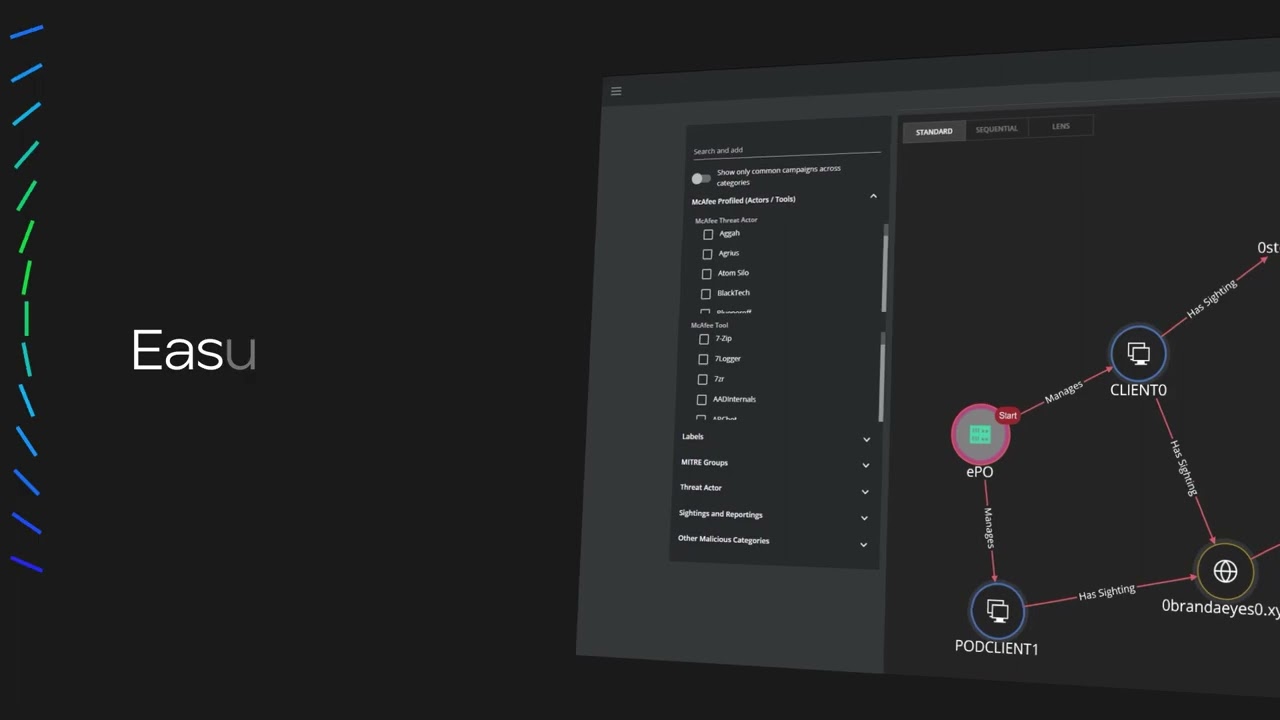The width and height of the screenshot is (1280, 720).
Task: Open the hamburger menu icon
Action: (616, 91)
